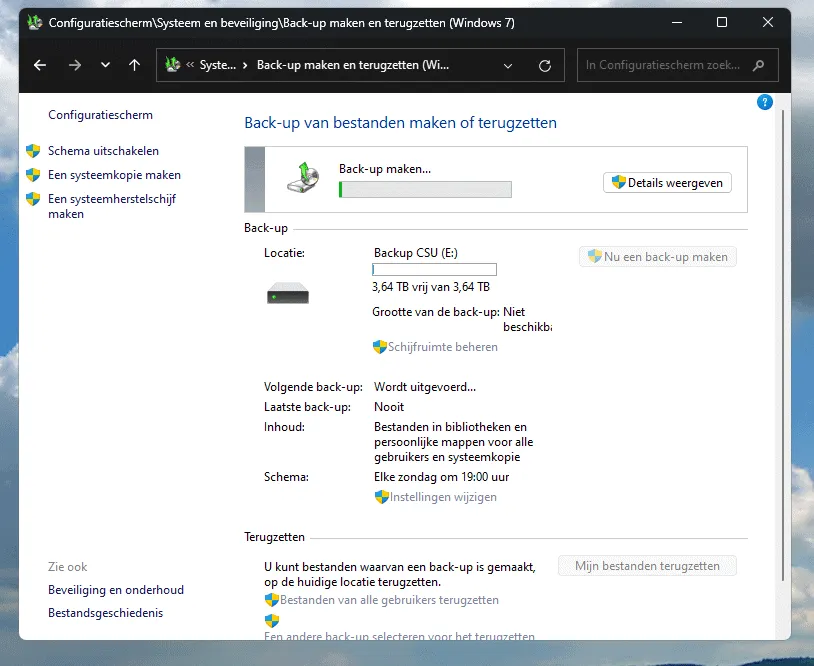Open Beveiliging en onderhoud link
Screen dimensions: 814x666
click(116, 590)
